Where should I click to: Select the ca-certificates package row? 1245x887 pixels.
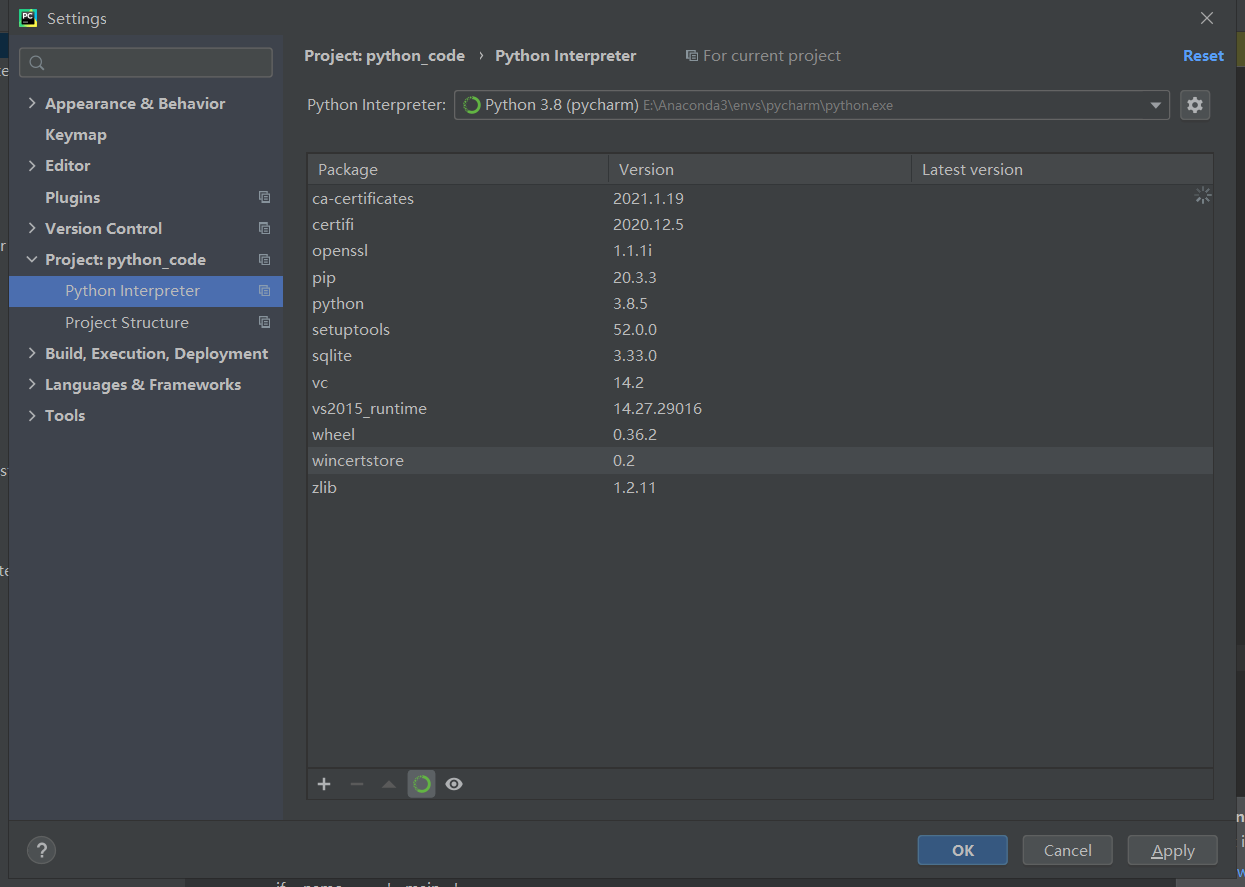pos(760,198)
